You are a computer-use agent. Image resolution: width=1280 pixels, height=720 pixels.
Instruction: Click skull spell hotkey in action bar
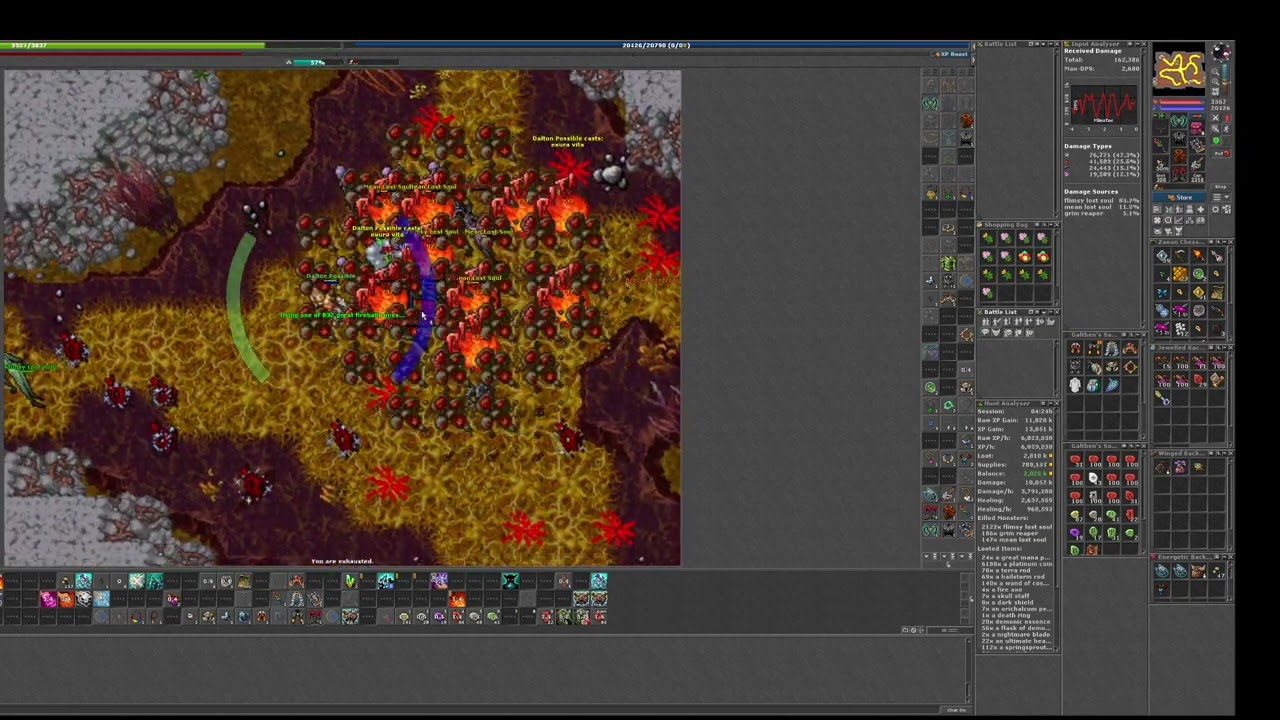(x=83, y=599)
